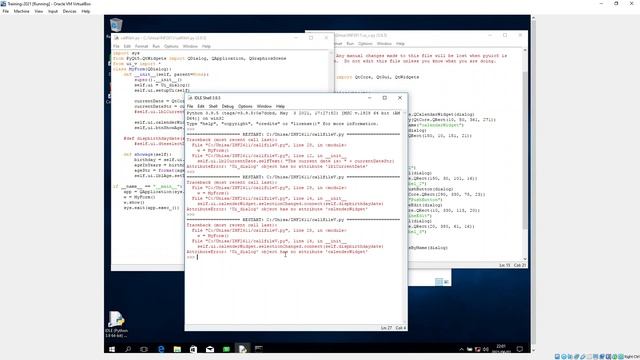Click VirtualBox shared folders status indicator
Viewport: 640px width, 360px height.
pos(589,357)
